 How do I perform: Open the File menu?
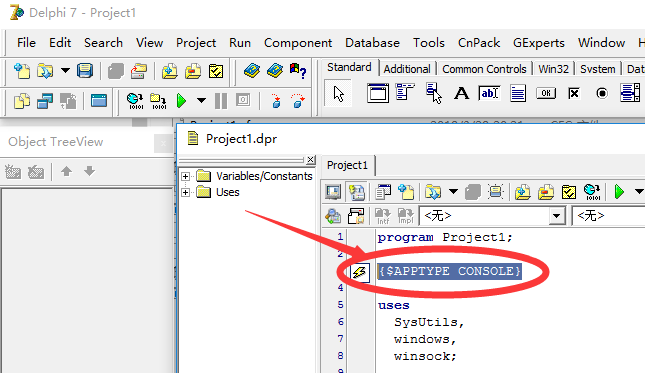coord(26,43)
